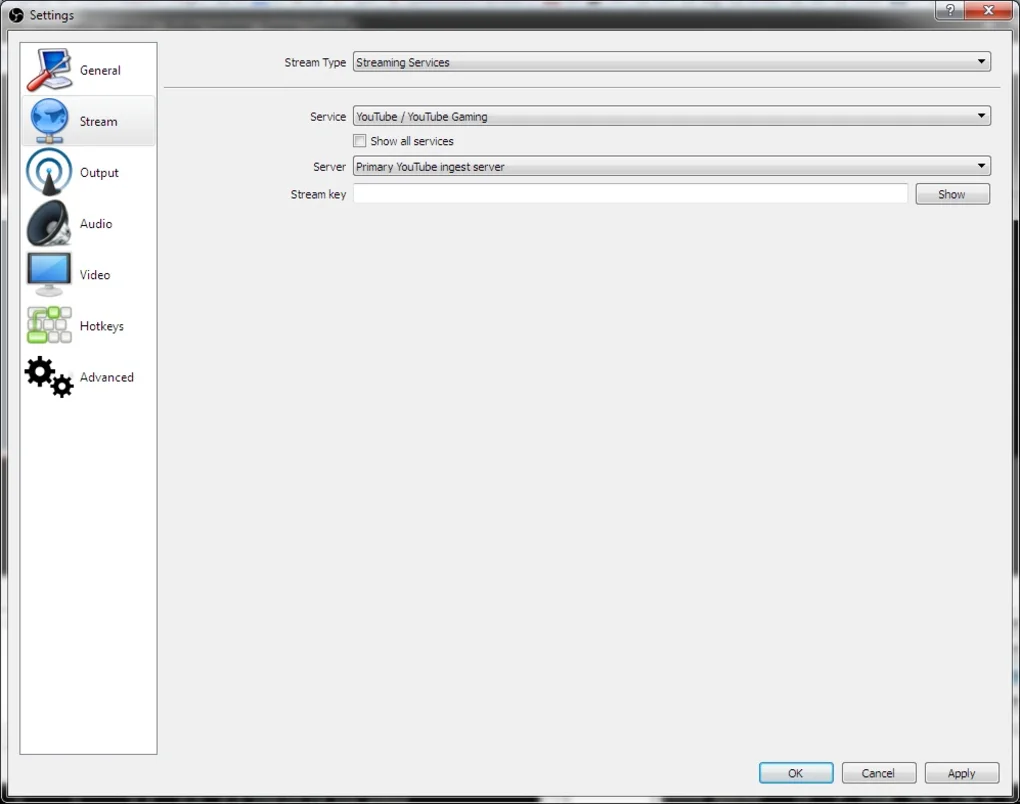Open the Advanced tab label
The image size is (1020, 804).
click(107, 377)
